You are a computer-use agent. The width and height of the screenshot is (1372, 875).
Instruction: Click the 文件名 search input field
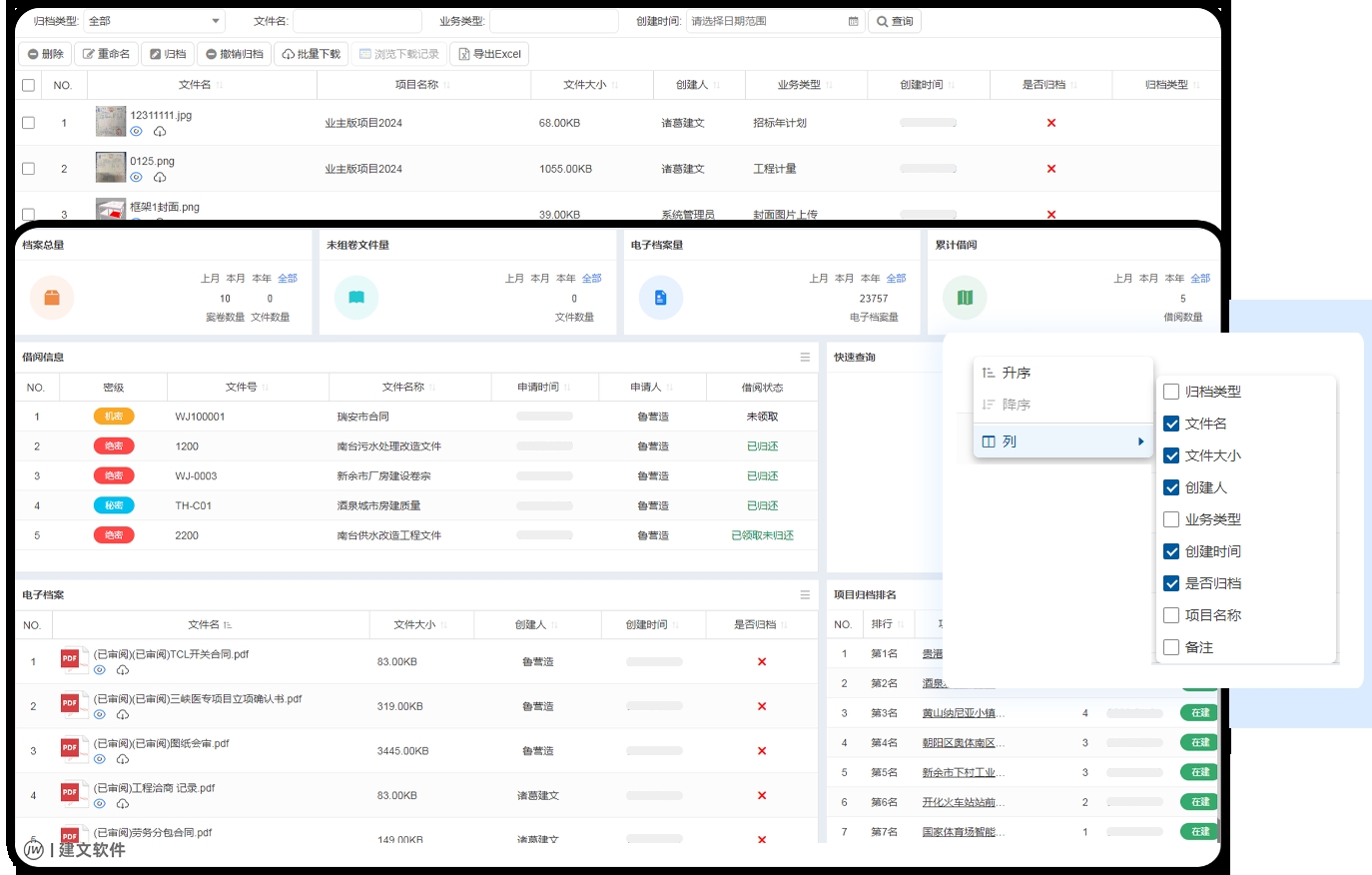click(356, 21)
